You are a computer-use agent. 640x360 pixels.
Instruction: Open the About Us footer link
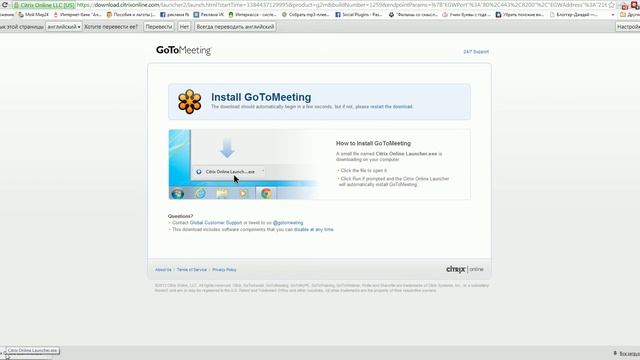click(x=163, y=270)
